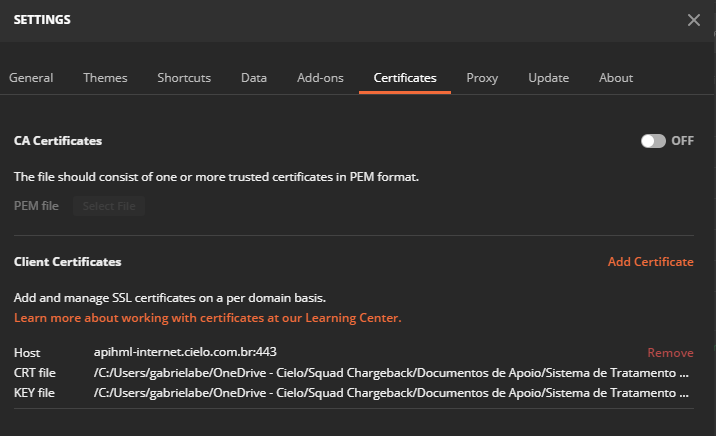Open the Learning Center certificates link
The image size is (716, 436).
(207, 318)
